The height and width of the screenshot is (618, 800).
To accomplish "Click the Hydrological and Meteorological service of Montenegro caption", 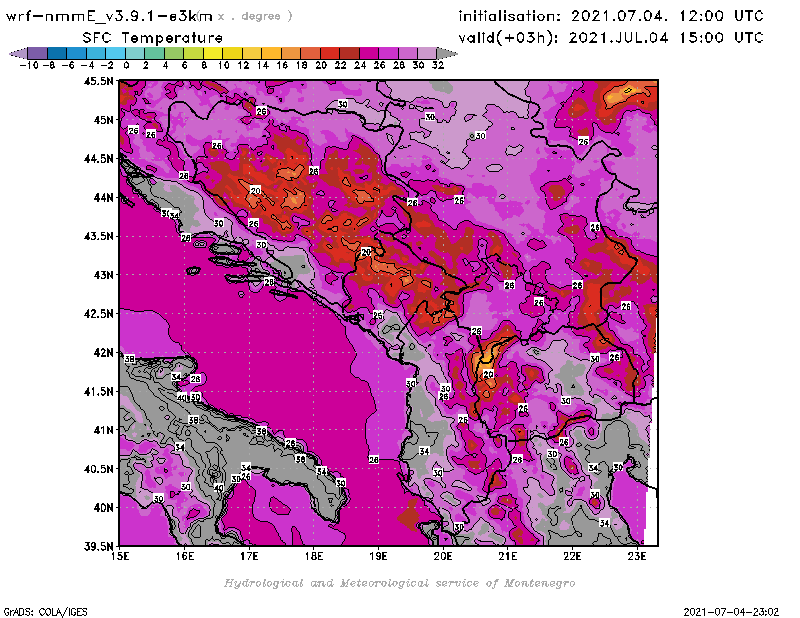I will coord(399,583).
